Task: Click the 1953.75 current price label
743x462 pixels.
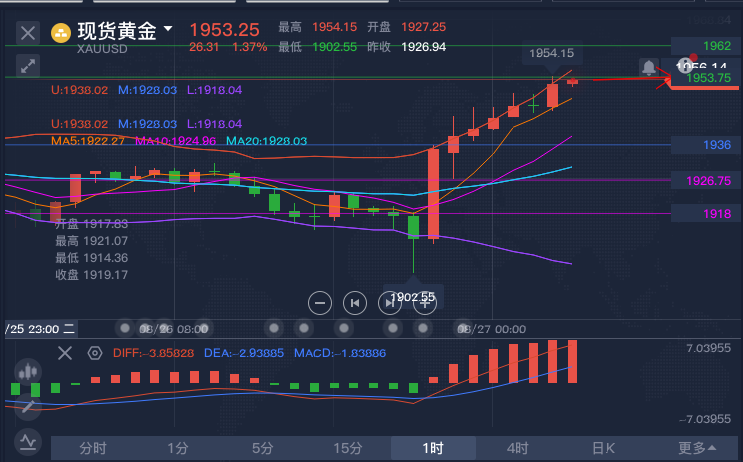Action: tap(706, 78)
